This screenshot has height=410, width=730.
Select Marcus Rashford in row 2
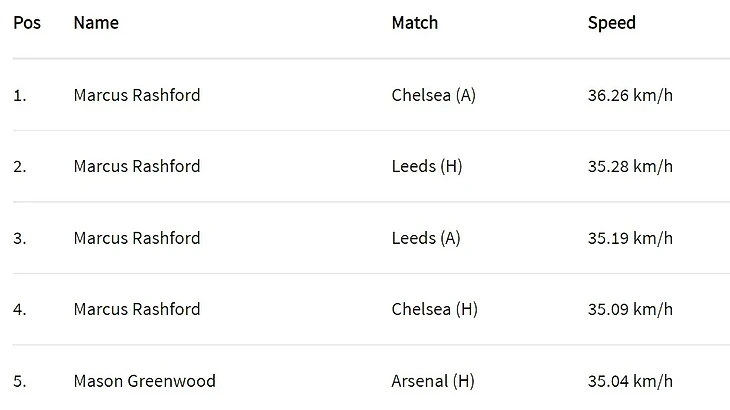(137, 166)
